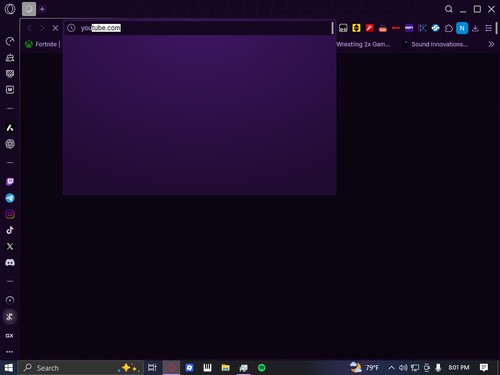Open Discord in the sidebar
Image resolution: width=500 pixels, height=375 pixels.
point(10,263)
